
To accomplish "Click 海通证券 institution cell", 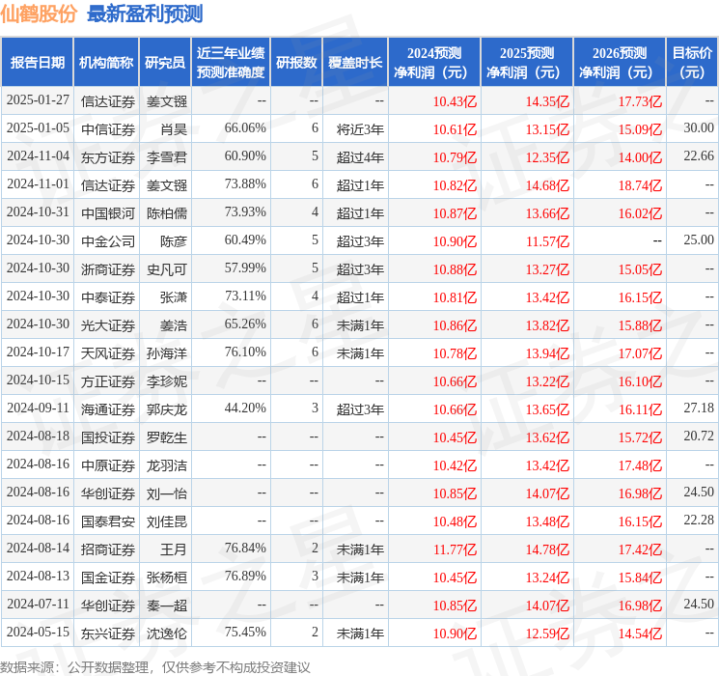I will point(108,410).
